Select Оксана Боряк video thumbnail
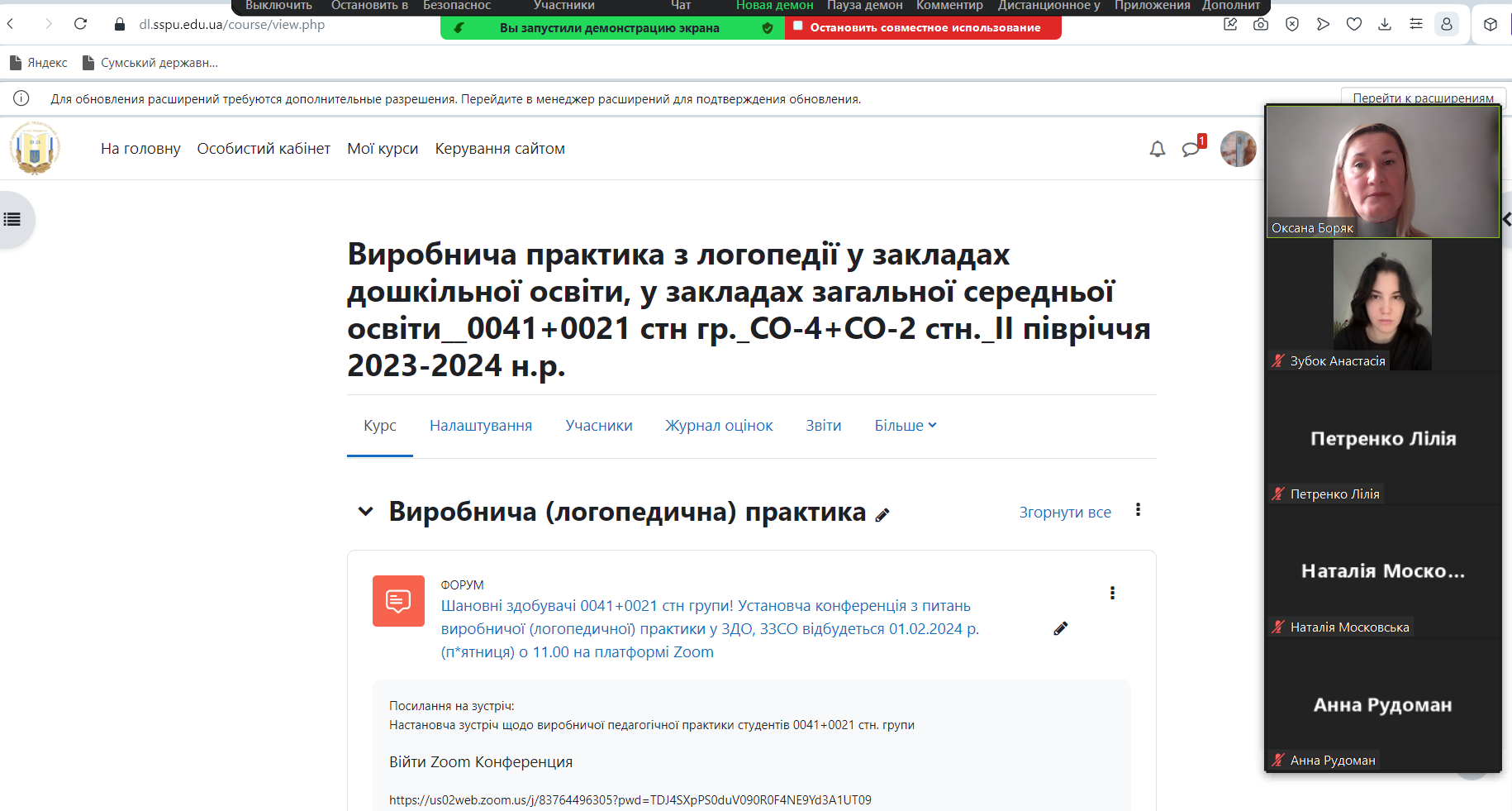1512x811 pixels. [1382, 172]
